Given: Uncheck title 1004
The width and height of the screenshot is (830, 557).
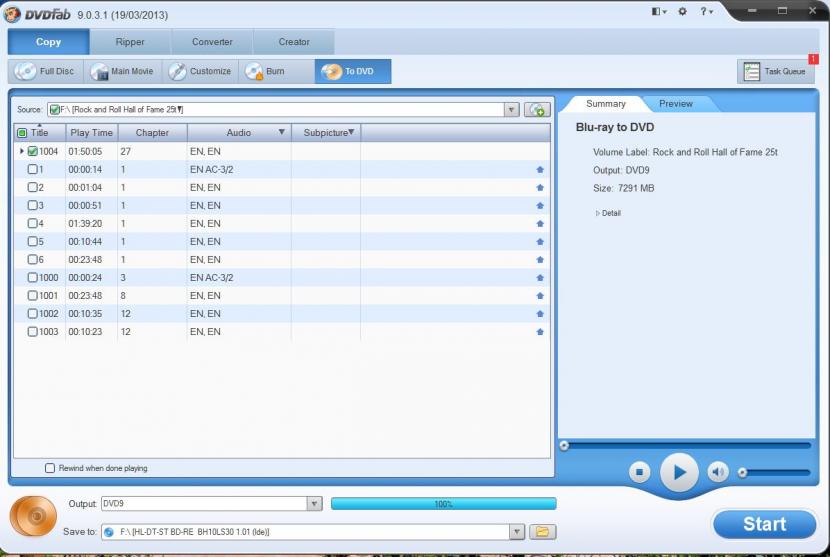Looking at the screenshot, I should click(32, 151).
